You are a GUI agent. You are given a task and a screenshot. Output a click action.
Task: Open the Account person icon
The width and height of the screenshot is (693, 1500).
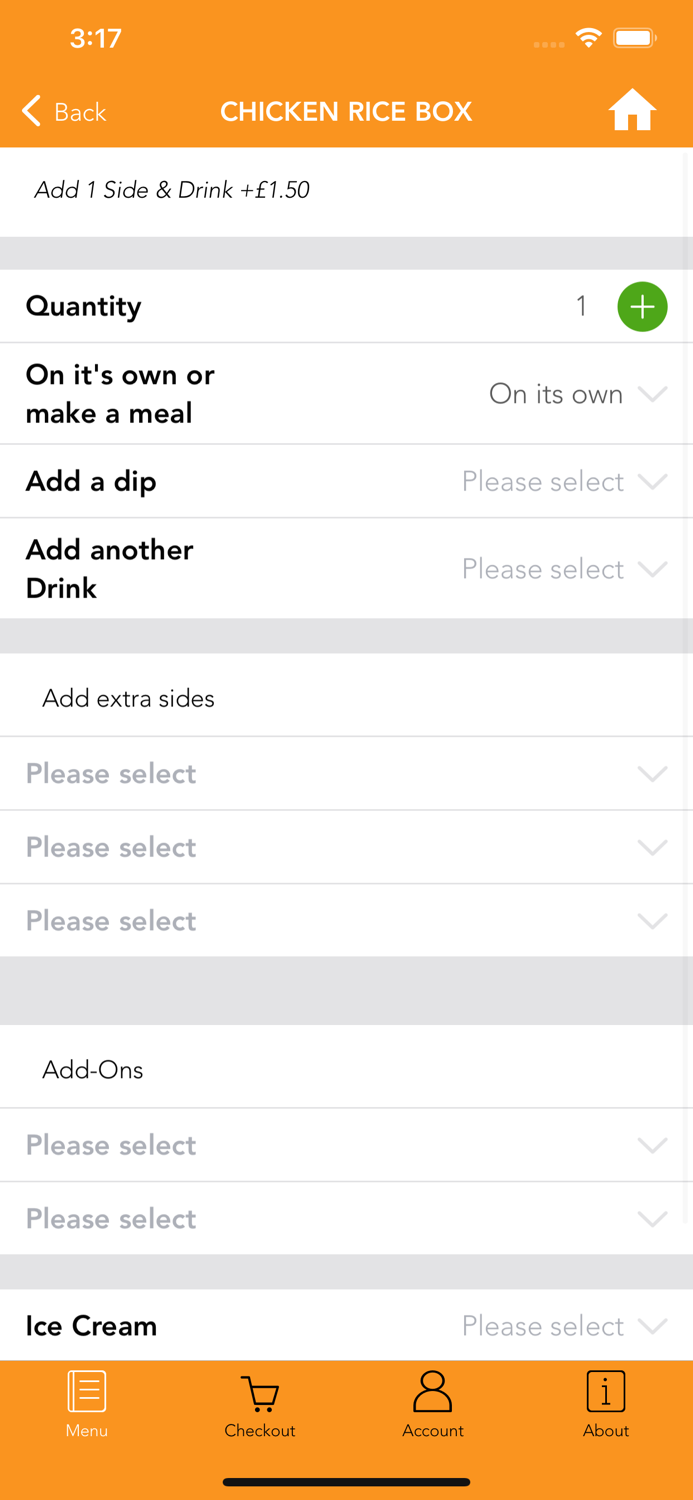click(x=433, y=1391)
